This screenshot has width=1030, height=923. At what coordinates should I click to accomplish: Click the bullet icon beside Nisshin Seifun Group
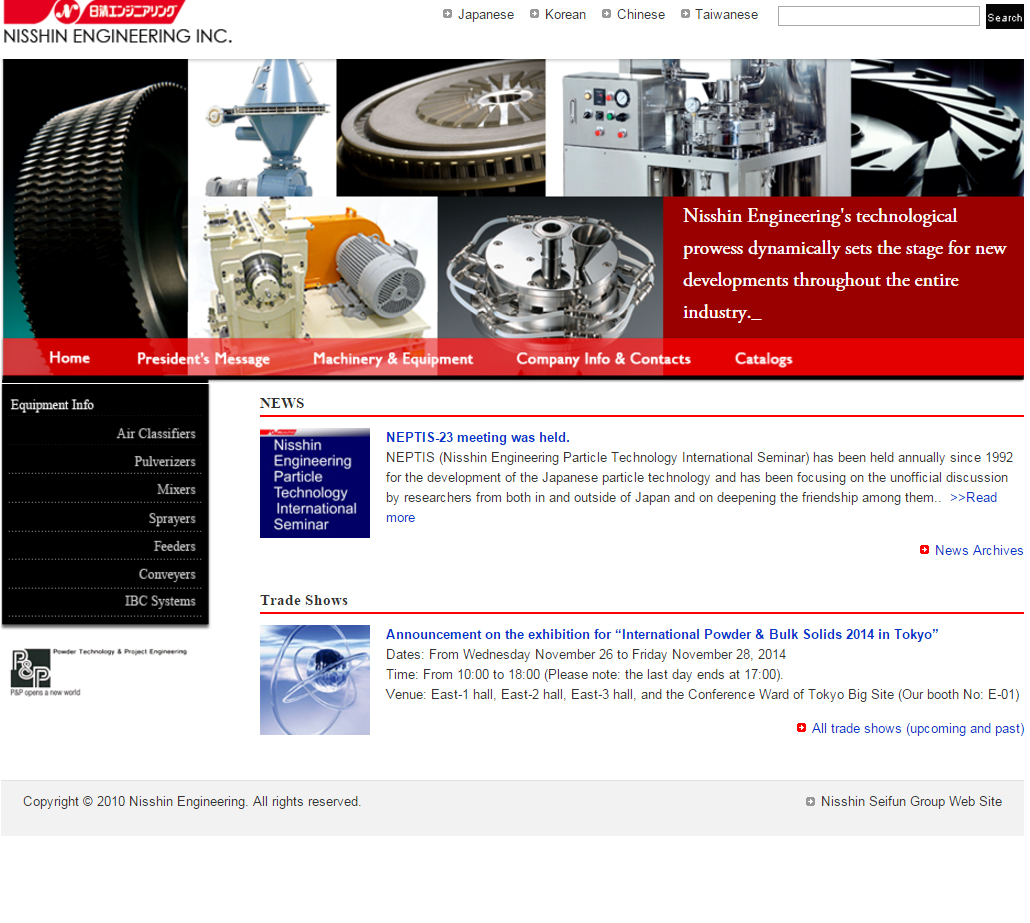(811, 801)
